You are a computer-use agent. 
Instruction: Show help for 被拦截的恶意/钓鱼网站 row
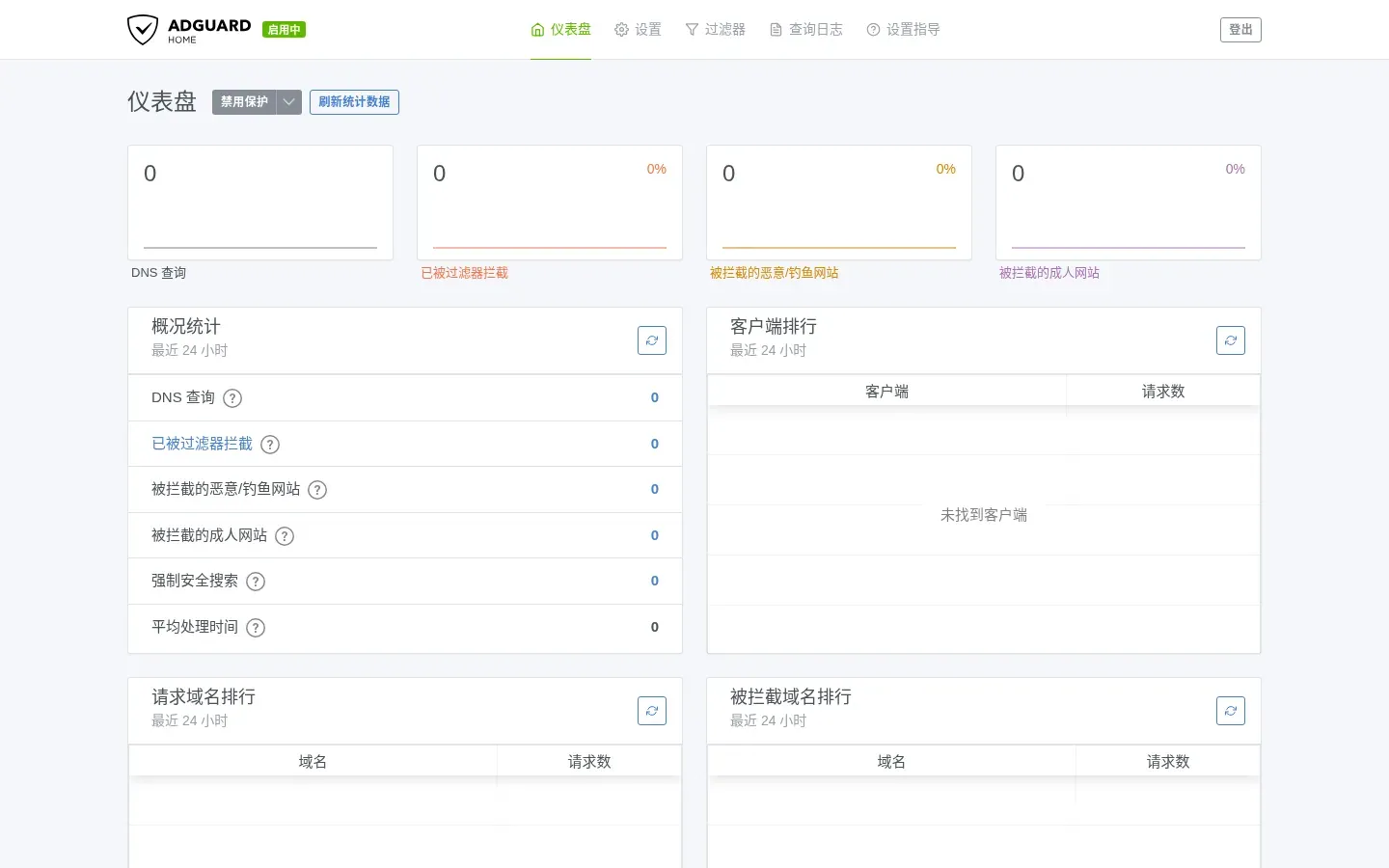pyautogui.click(x=317, y=490)
